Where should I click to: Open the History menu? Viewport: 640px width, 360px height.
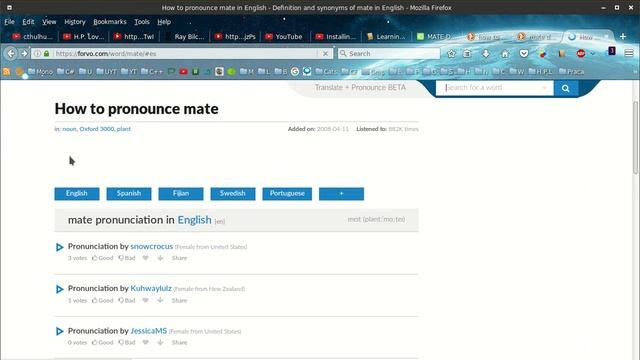click(x=75, y=22)
